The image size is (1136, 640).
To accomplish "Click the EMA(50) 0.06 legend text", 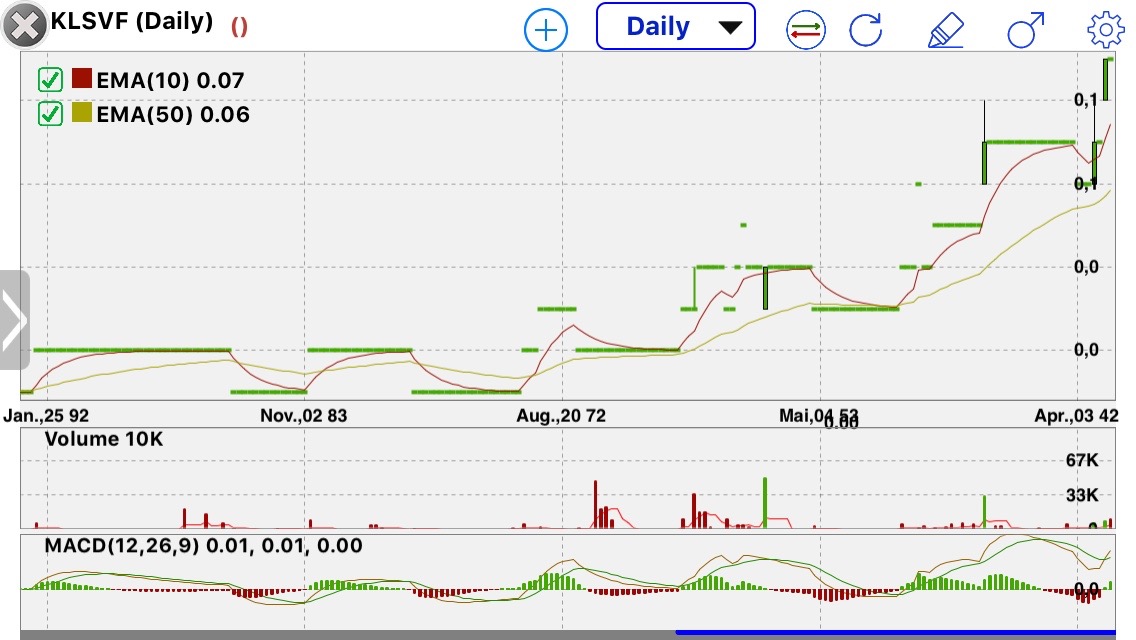I will tap(173, 114).
